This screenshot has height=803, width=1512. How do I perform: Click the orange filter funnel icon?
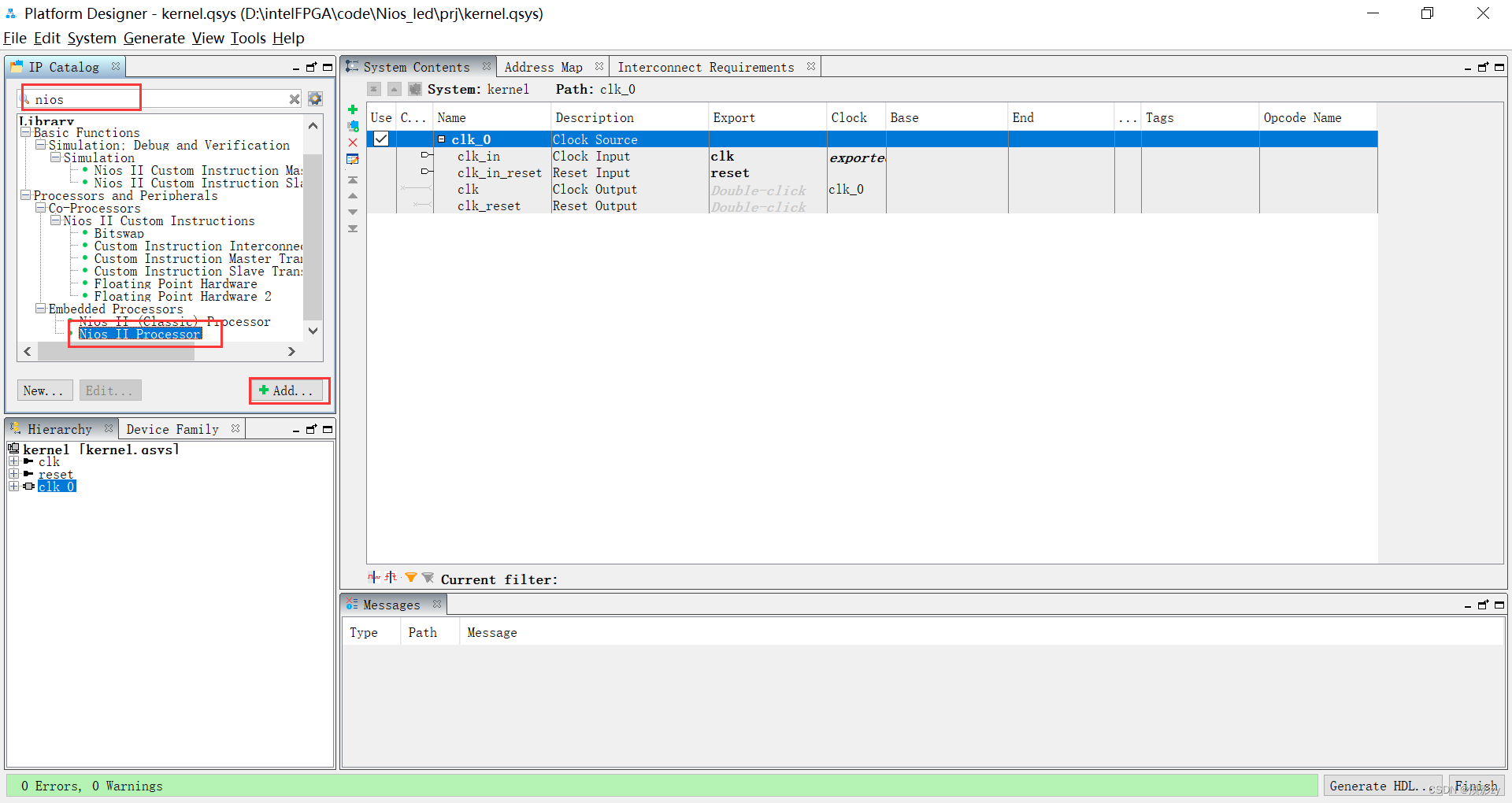pos(411,578)
